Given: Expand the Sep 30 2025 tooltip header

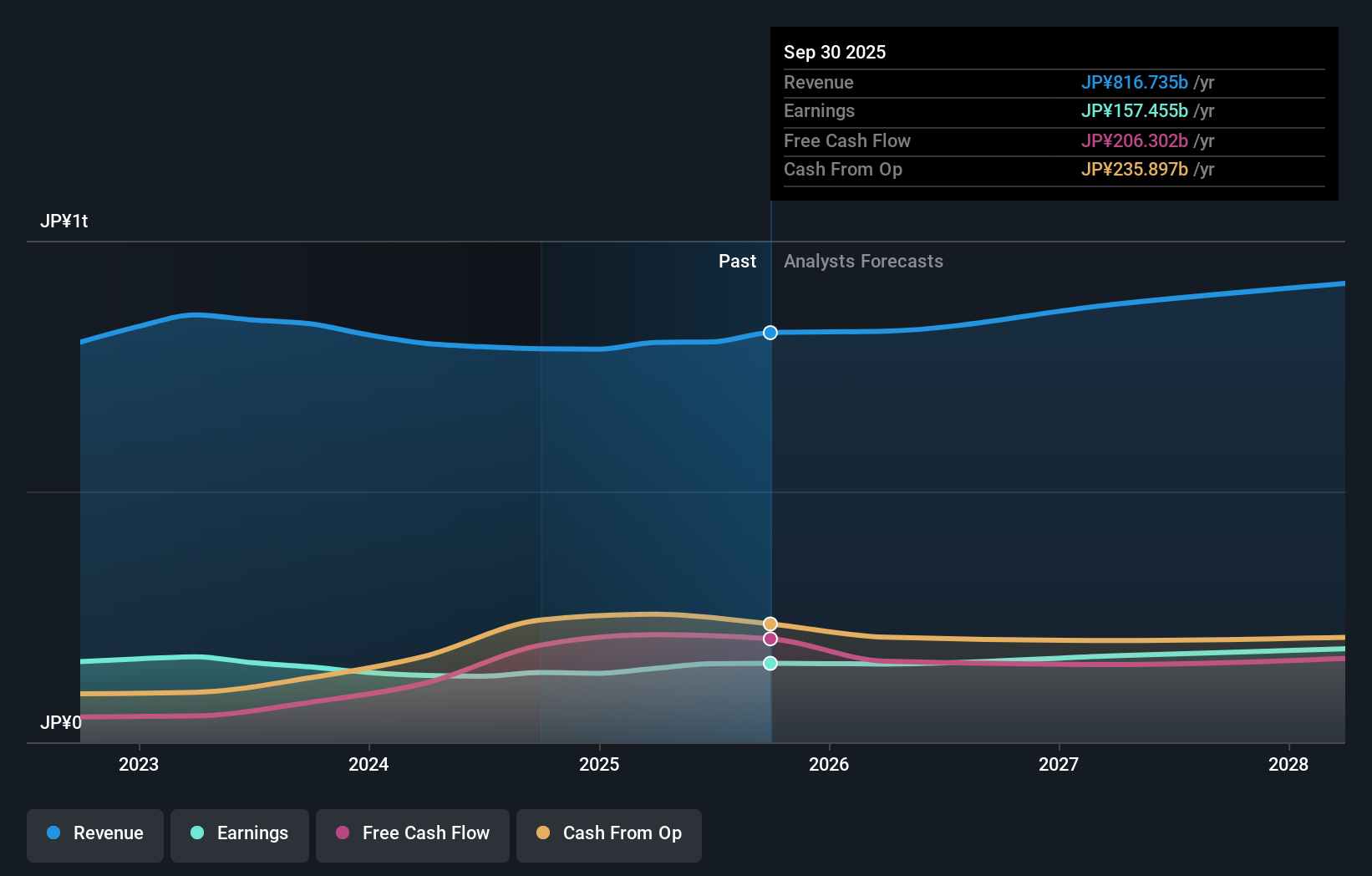Looking at the screenshot, I should [834, 52].
